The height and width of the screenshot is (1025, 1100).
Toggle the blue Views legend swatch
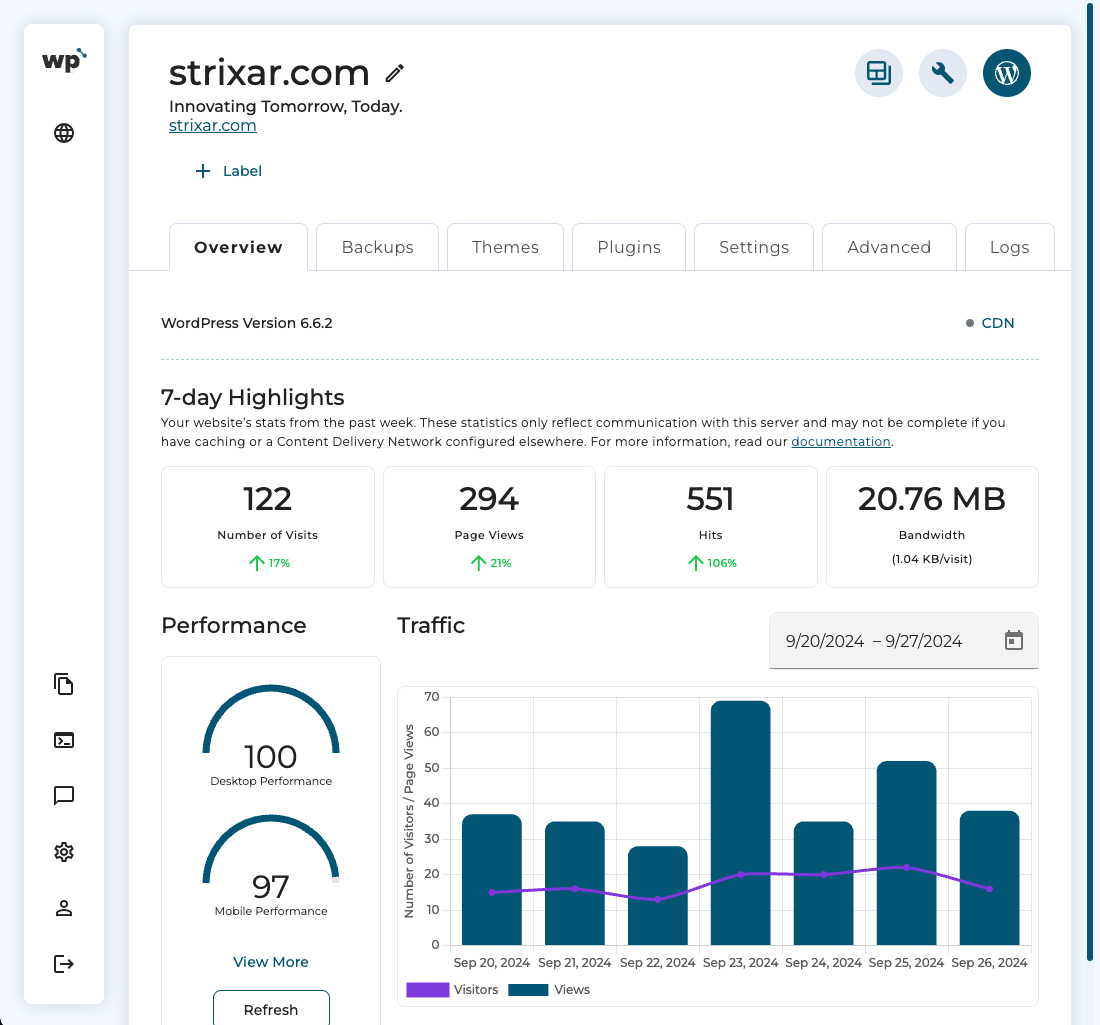(528, 990)
